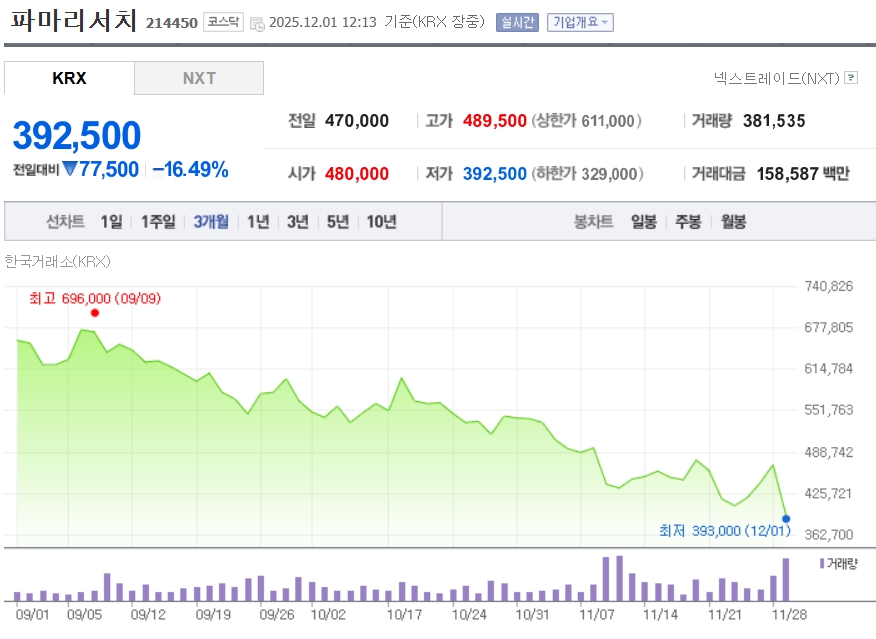876x639 pixels.
Task: Select the 3개월 chart period
Action: pos(211,222)
